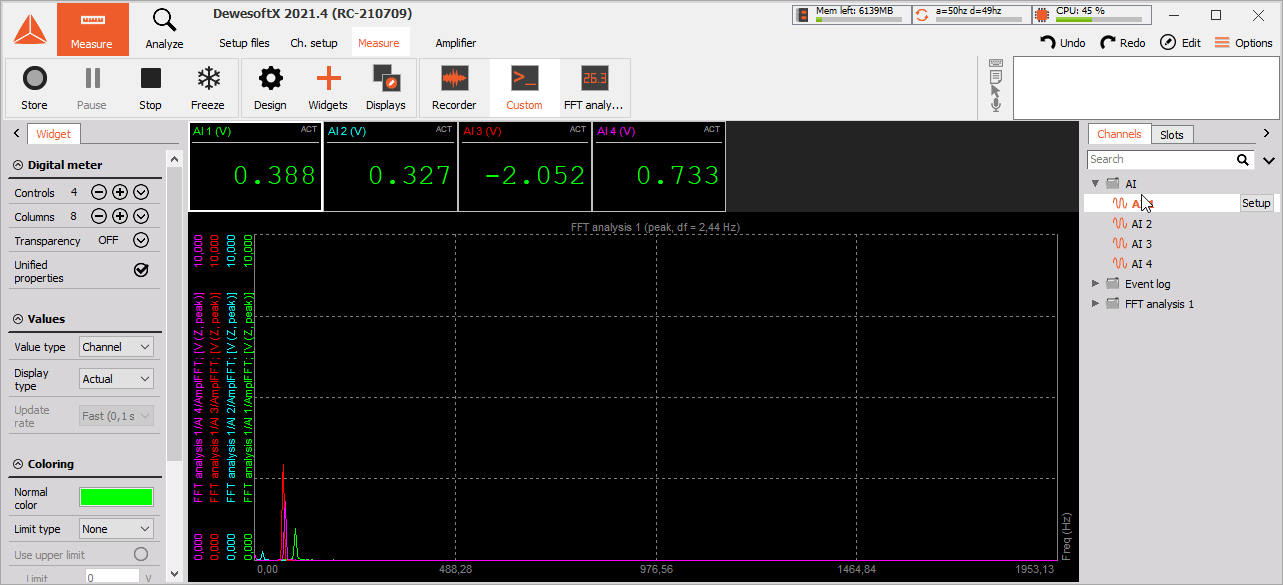Image resolution: width=1283 pixels, height=585 pixels.
Task: Click in the channel Search field
Action: tap(1160, 159)
